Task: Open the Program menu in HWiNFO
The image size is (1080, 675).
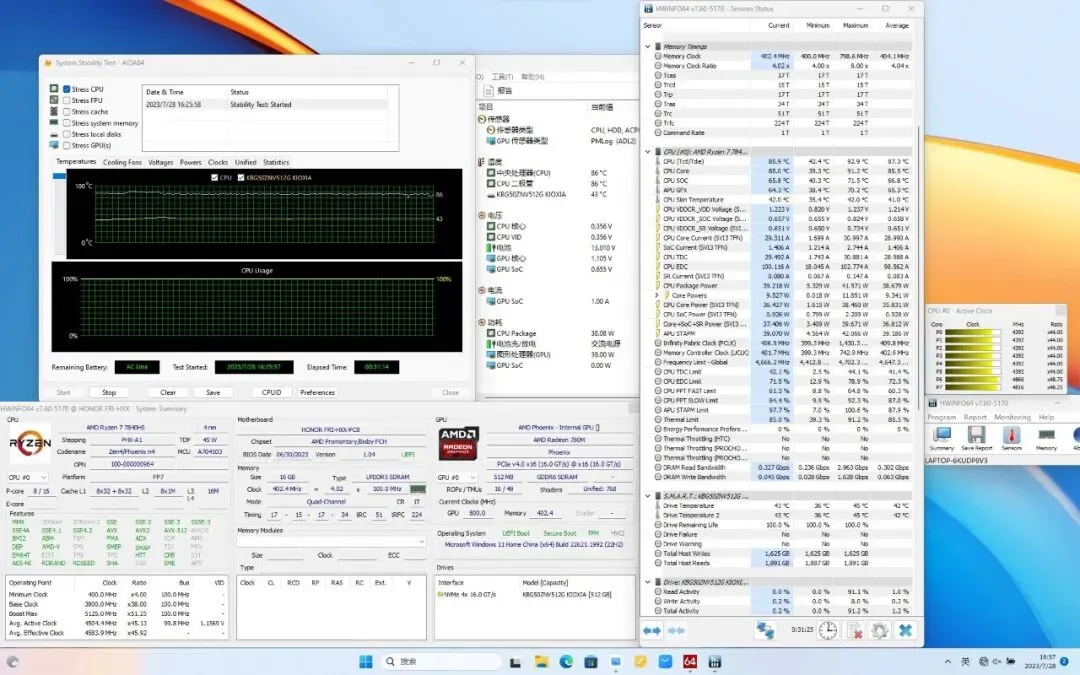Action: [942, 417]
